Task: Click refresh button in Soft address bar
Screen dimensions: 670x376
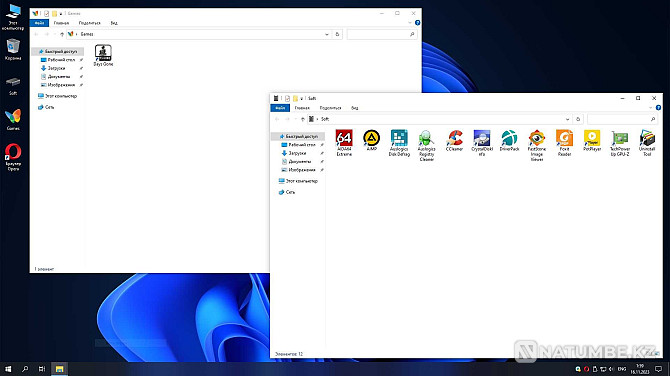Action: [x=578, y=119]
